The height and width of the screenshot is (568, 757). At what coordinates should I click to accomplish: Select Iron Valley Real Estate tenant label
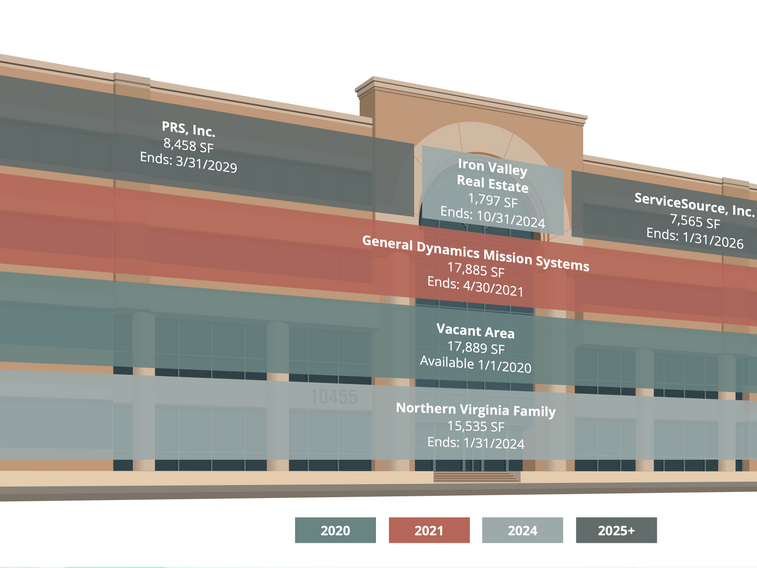pos(492,176)
